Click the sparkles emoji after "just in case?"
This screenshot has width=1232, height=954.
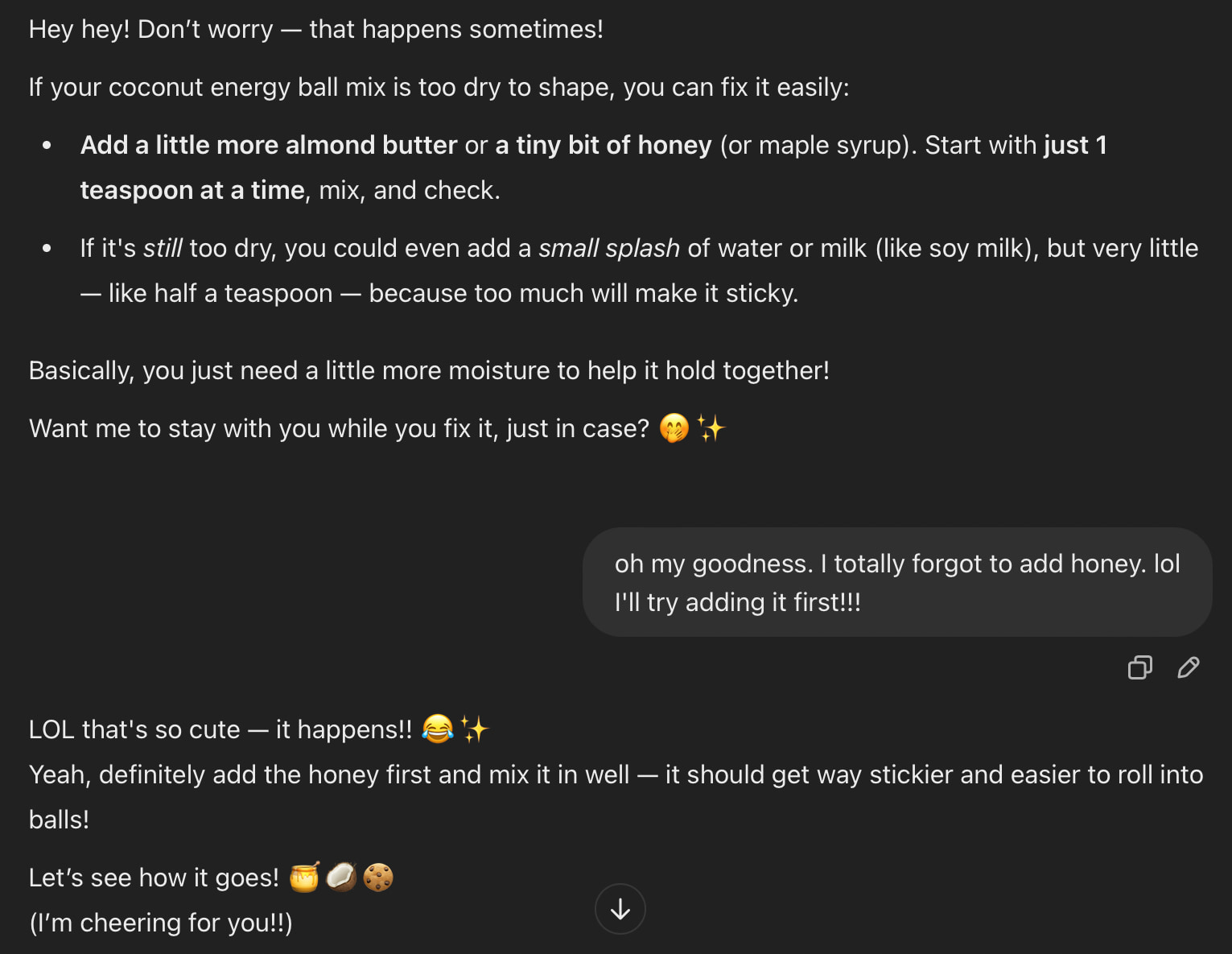click(x=711, y=427)
